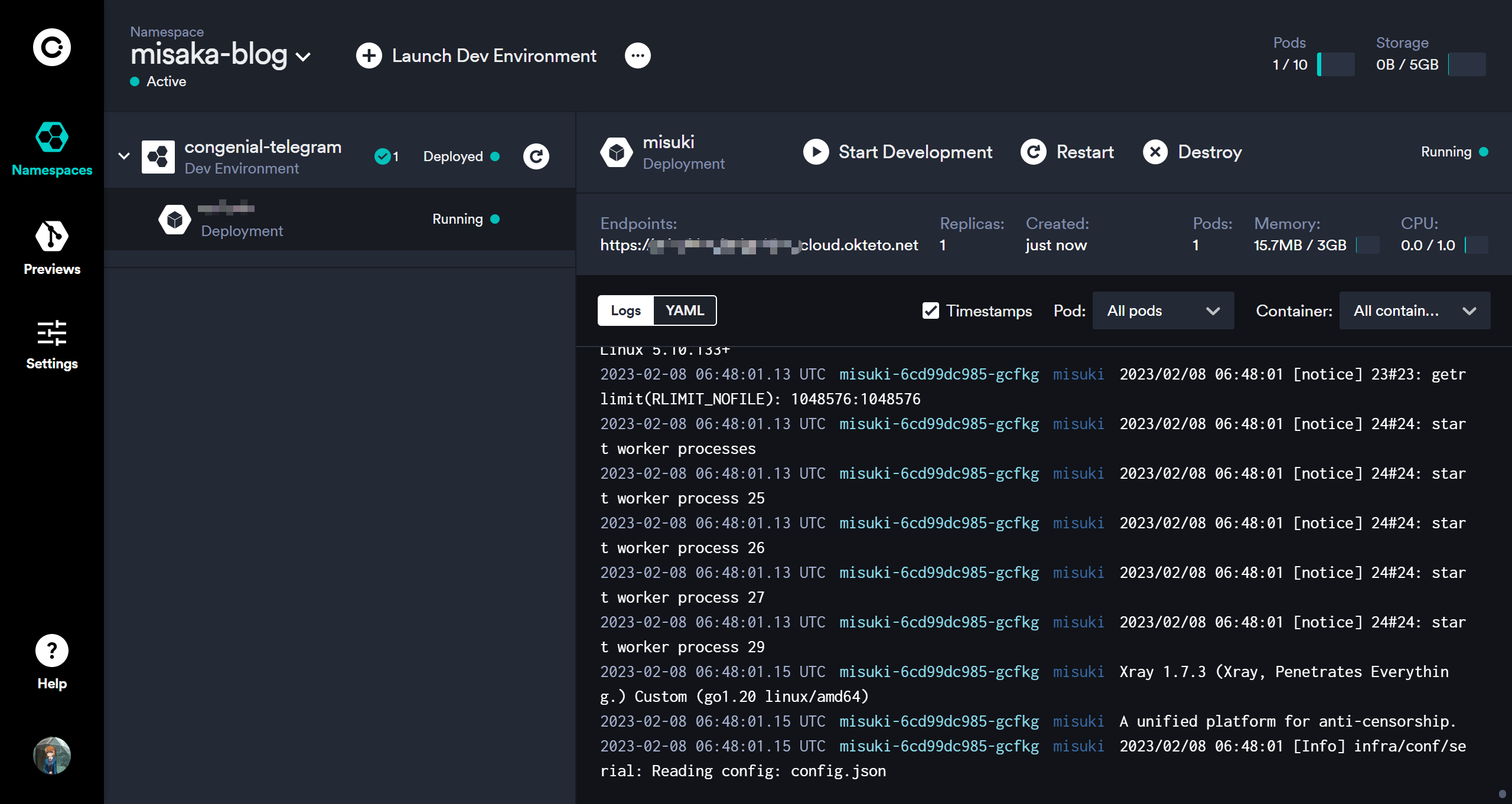Viewport: 1512px width, 804px height.
Task: Open the All pods dropdown
Action: (x=1162, y=311)
